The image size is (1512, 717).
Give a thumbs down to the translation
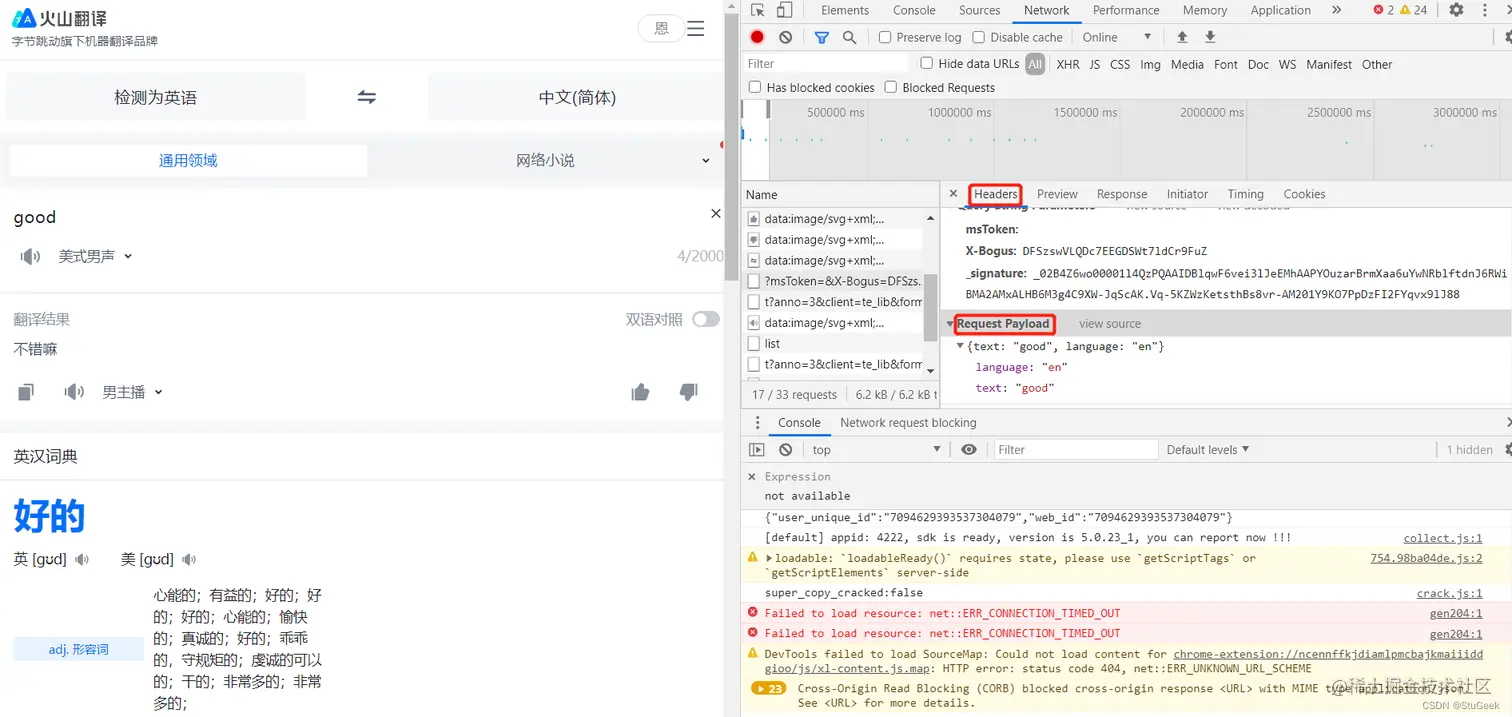pyautogui.click(x=688, y=392)
